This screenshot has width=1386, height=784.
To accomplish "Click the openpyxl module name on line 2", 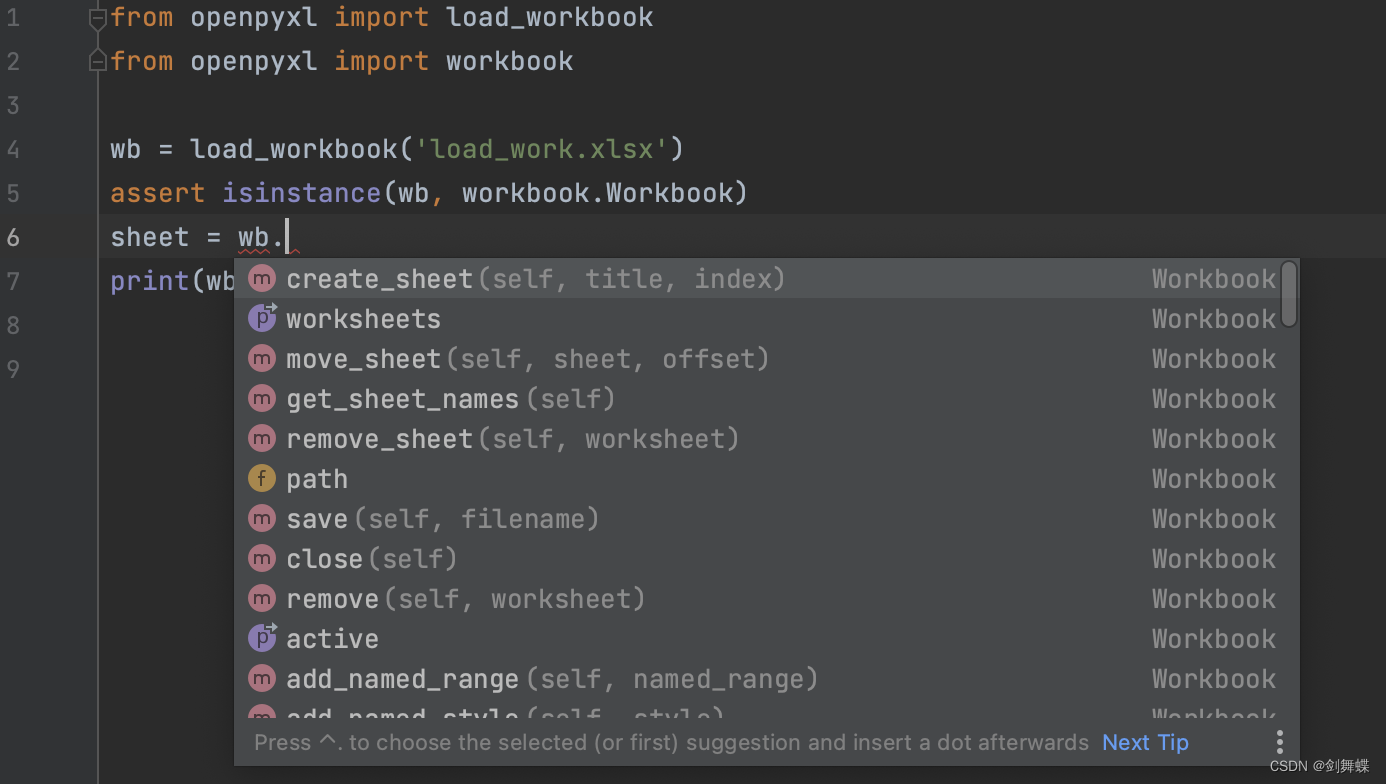I will tap(254, 62).
